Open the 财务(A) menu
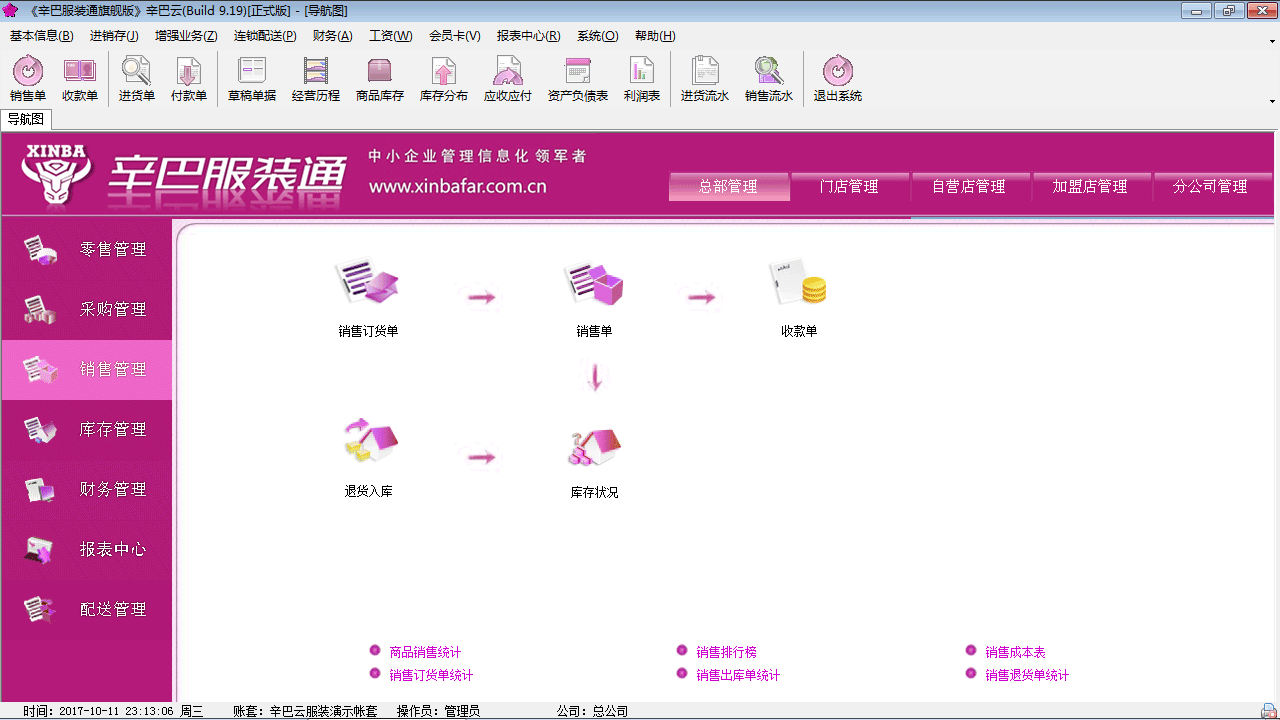The width and height of the screenshot is (1280, 720). (x=333, y=36)
